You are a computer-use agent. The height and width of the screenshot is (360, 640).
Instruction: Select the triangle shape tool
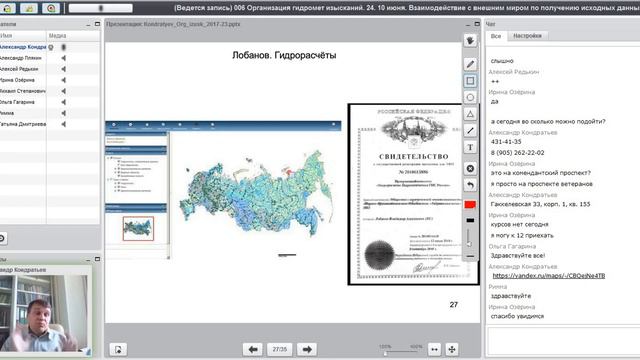(x=470, y=114)
